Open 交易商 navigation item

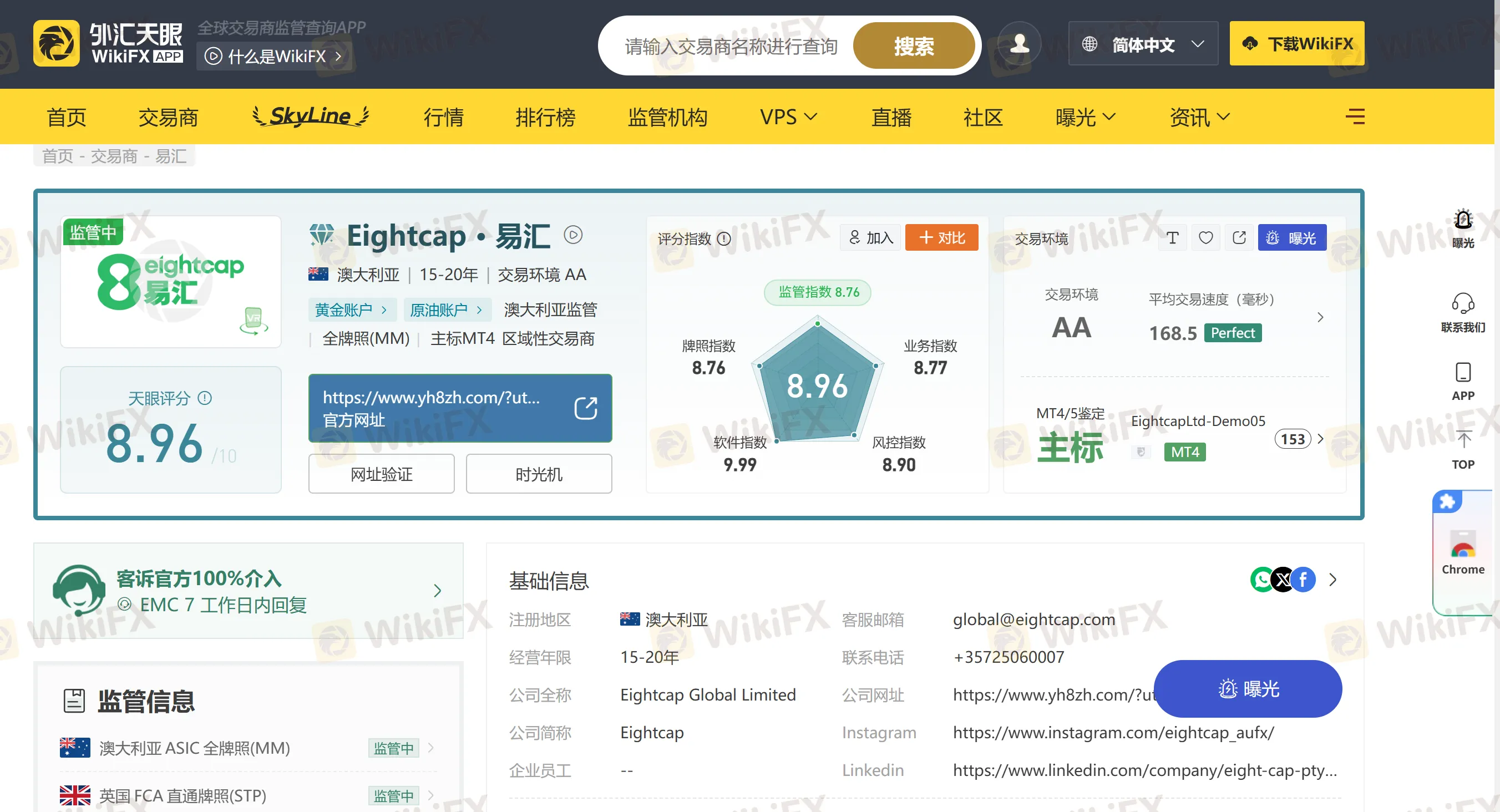168,117
